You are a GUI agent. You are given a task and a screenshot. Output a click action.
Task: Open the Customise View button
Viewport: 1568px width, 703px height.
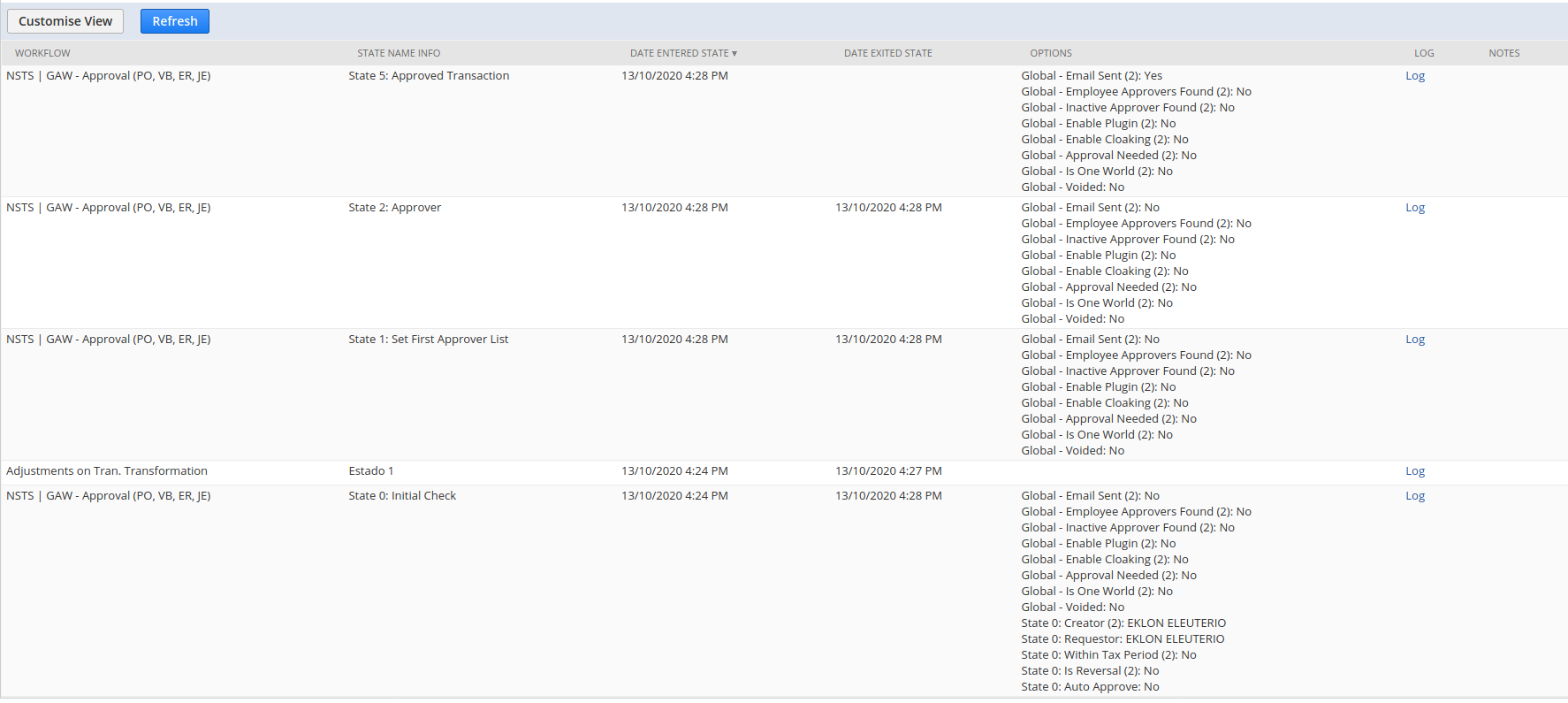(x=65, y=21)
